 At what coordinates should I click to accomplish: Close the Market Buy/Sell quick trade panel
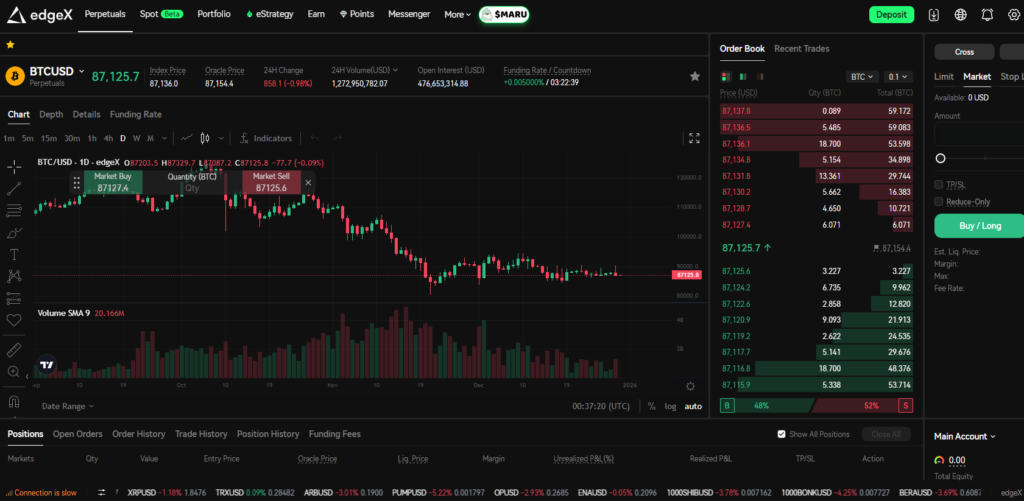click(x=308, y=182)
